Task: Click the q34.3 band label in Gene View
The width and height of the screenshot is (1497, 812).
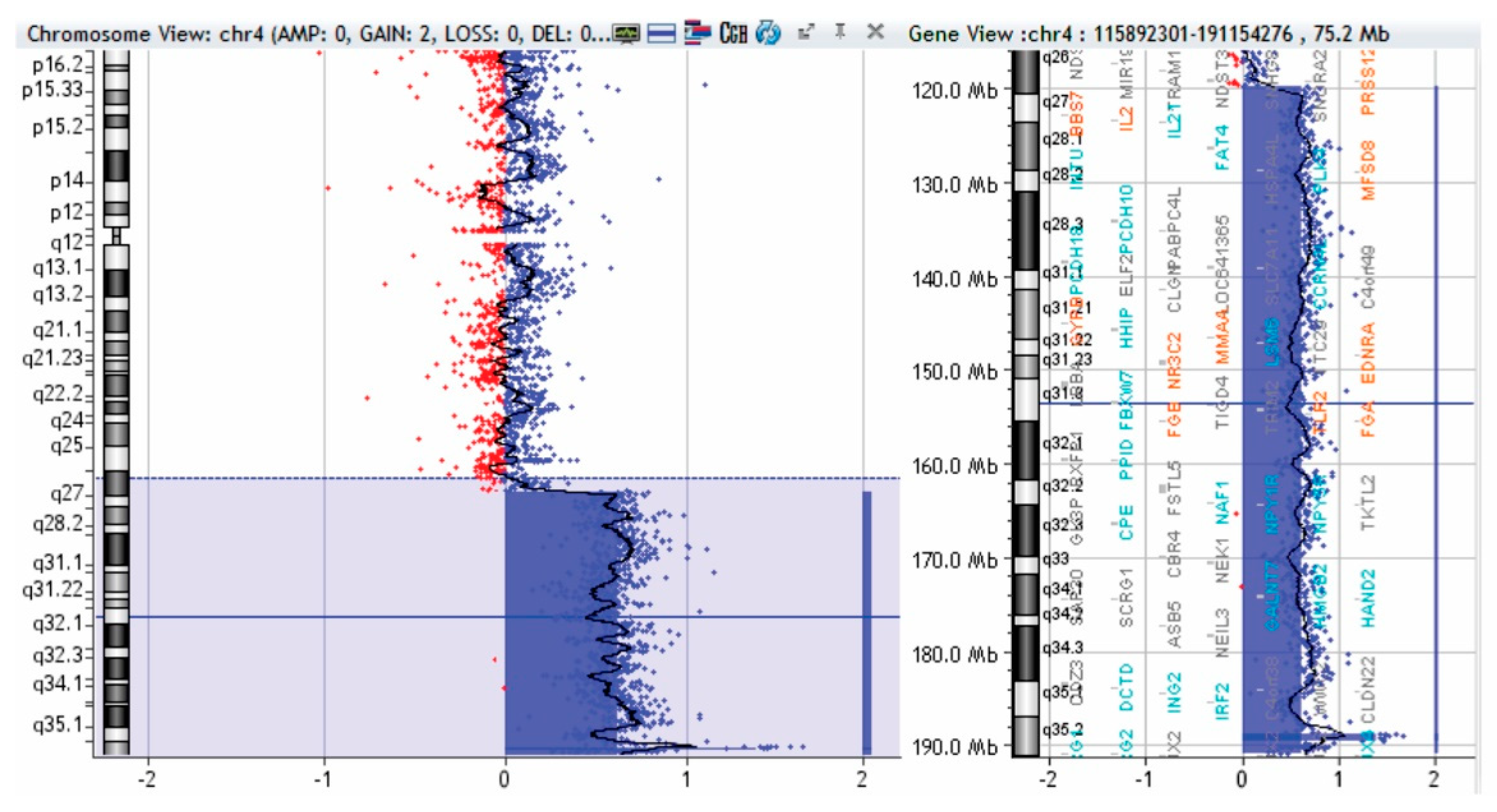Action: click(1062, 647)
